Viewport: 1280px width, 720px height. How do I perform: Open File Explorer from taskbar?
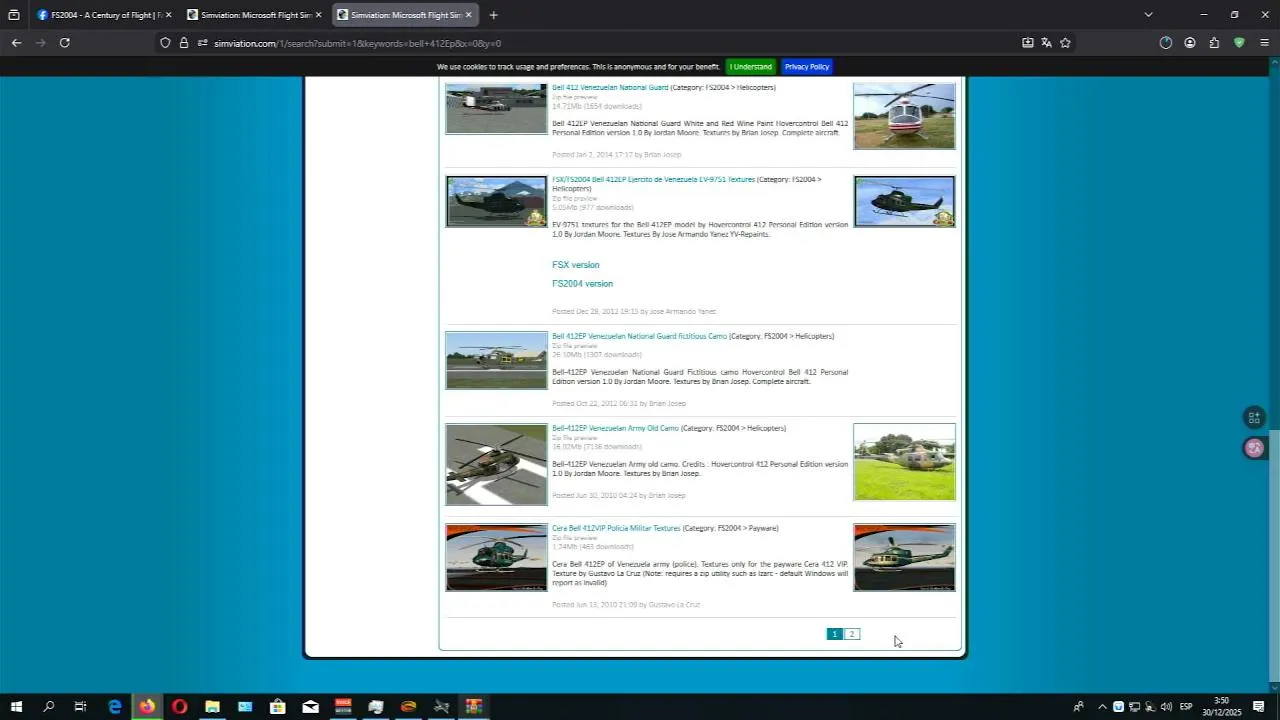(212, 707)
